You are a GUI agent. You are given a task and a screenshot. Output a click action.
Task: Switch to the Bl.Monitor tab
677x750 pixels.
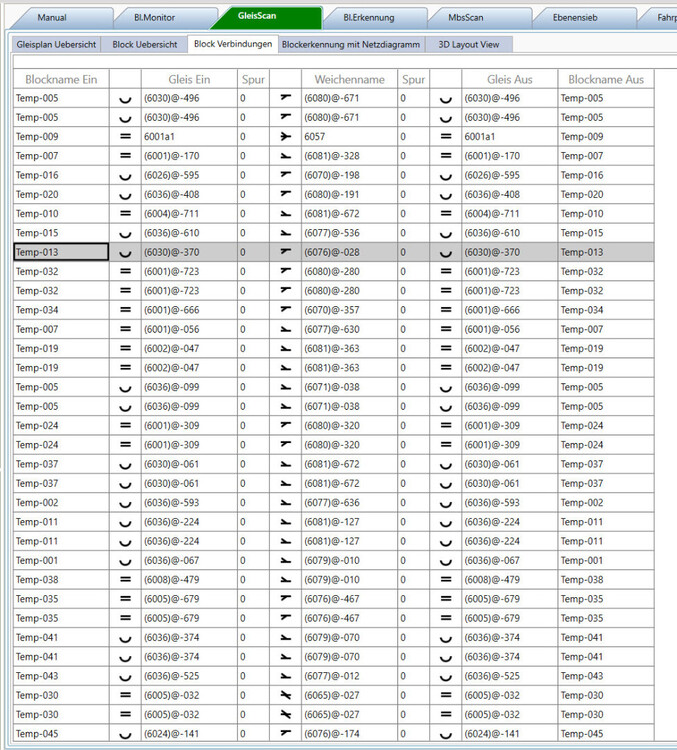(x=154, y=18)
